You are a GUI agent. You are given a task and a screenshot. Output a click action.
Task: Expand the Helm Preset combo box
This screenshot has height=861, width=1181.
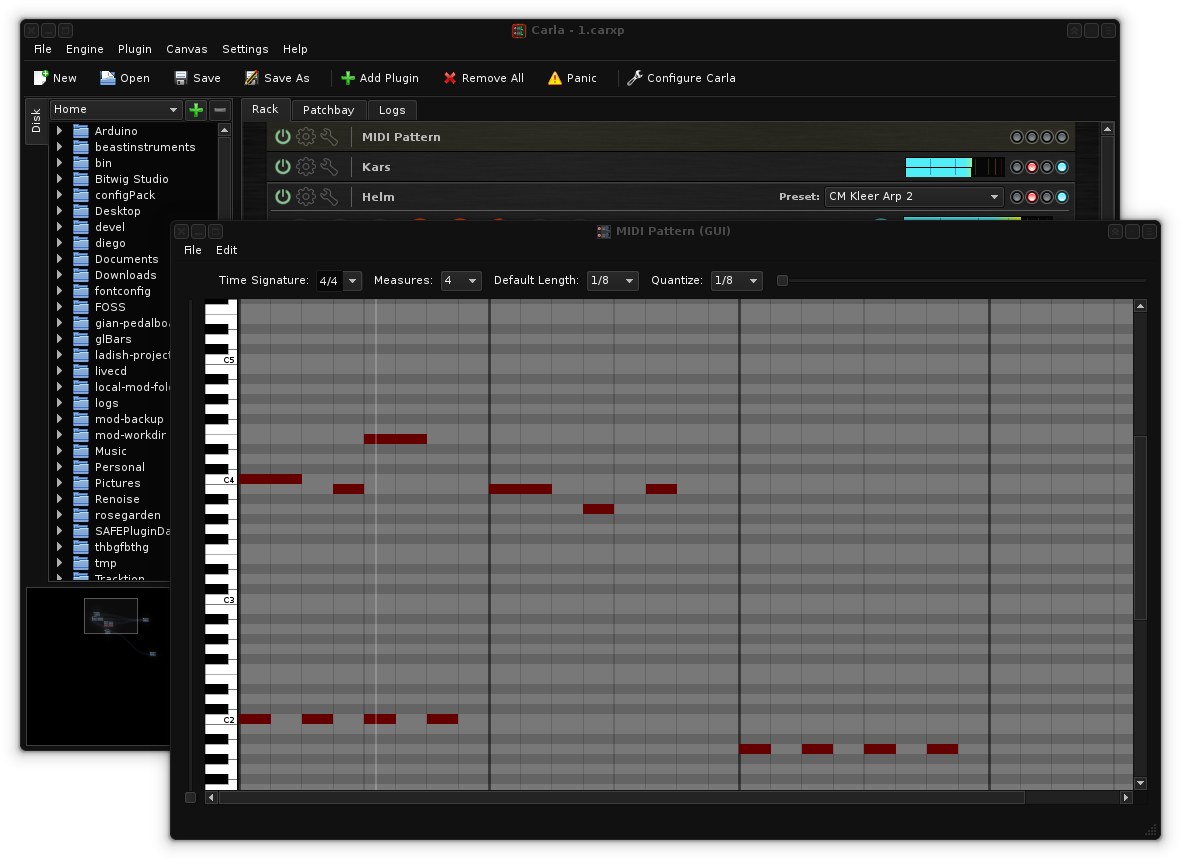[x=914, y=197]
